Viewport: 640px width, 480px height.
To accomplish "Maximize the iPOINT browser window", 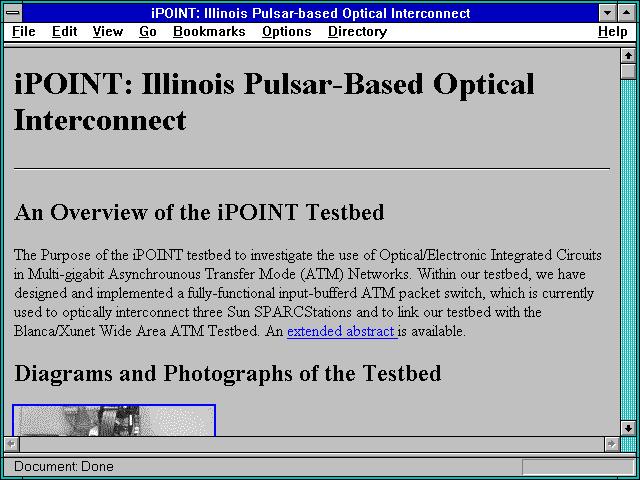I will (x=627, y=13).
